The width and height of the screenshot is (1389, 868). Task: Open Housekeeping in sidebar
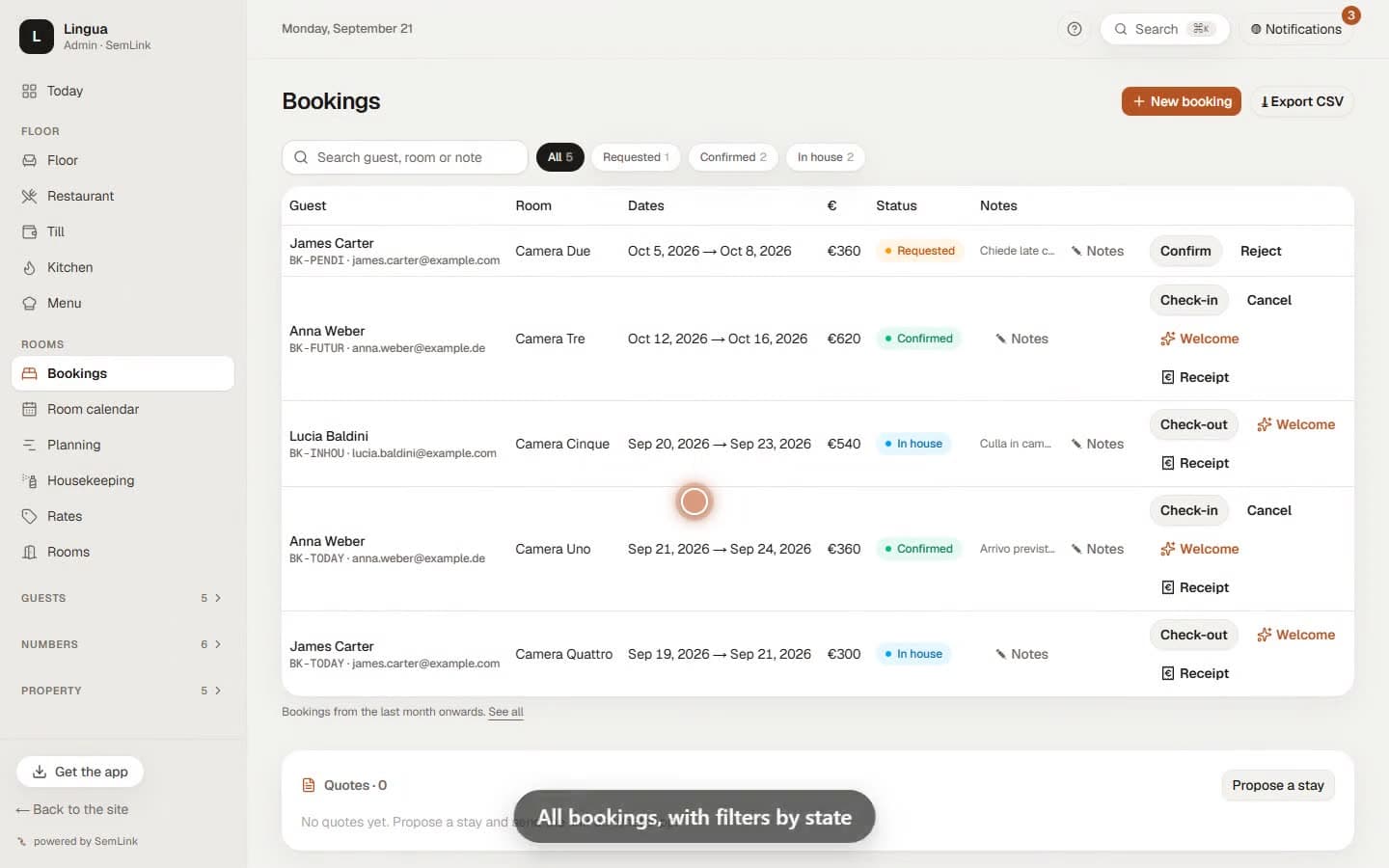(123, 480)
